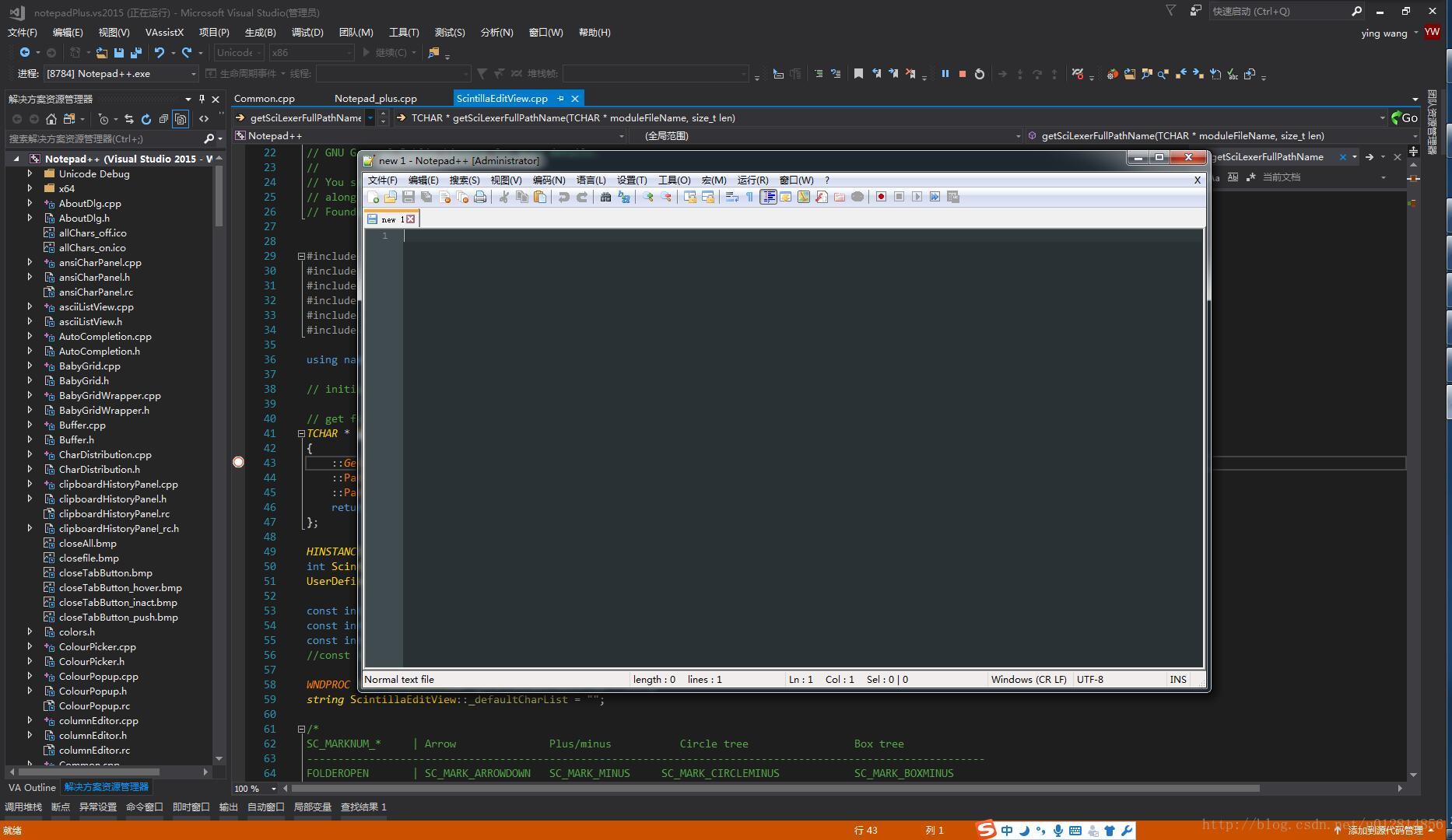Viewport: 1452px width, 840px height.
Task: Restart debugging with the circular arrow icon
Action: click(980, 74)
